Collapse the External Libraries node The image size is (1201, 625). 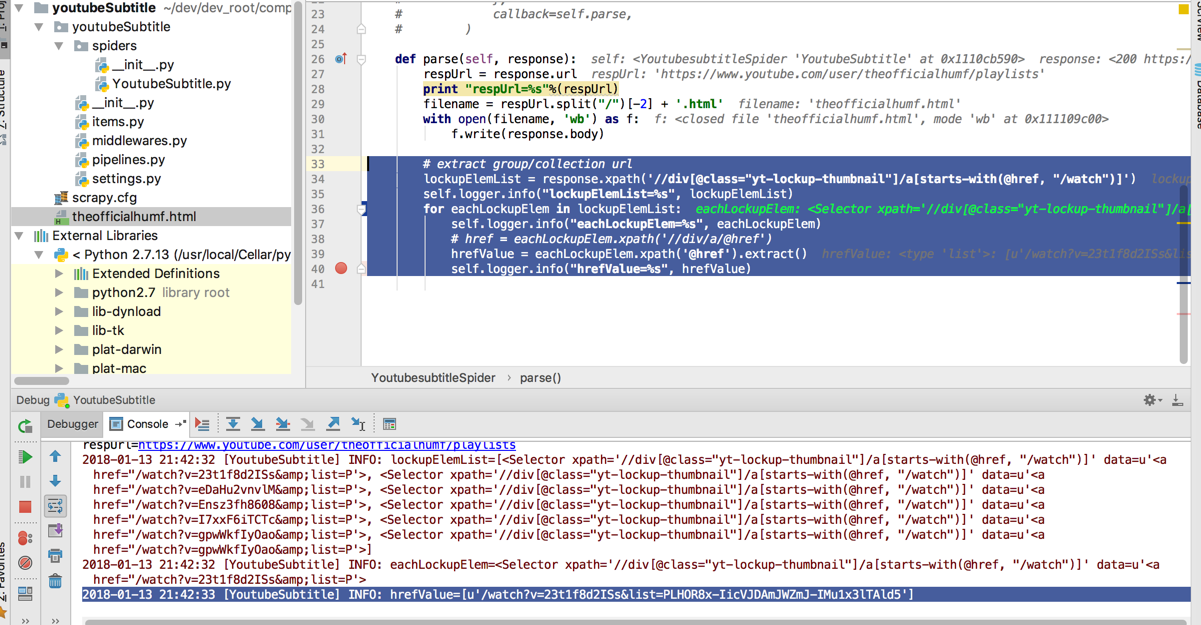coord(20,236)
